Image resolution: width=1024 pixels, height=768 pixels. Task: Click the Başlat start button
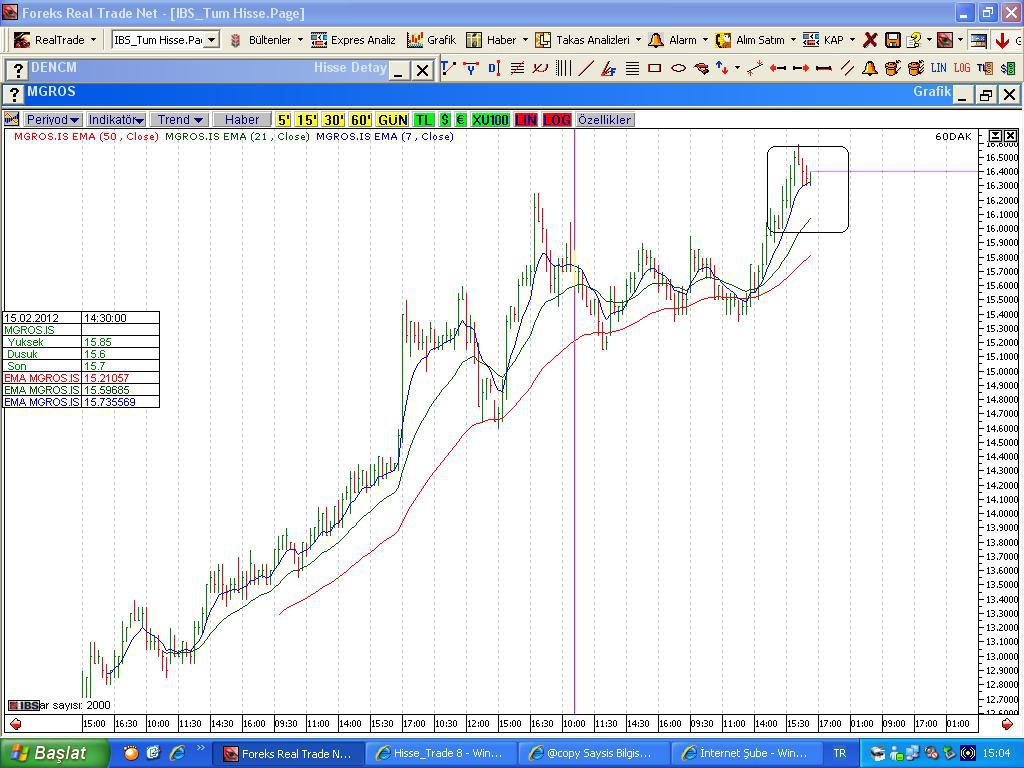click(48, 753)
